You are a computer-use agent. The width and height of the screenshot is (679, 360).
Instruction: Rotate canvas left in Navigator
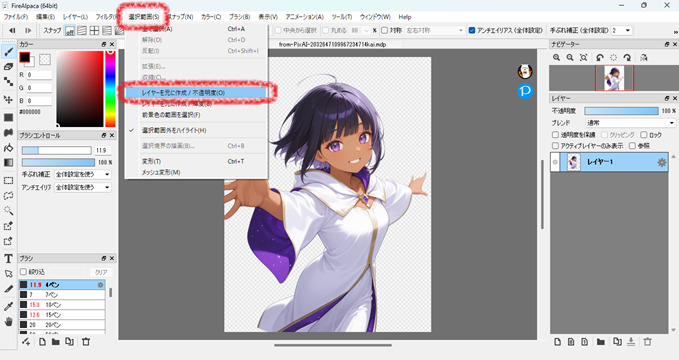click(x=600, y=58)
